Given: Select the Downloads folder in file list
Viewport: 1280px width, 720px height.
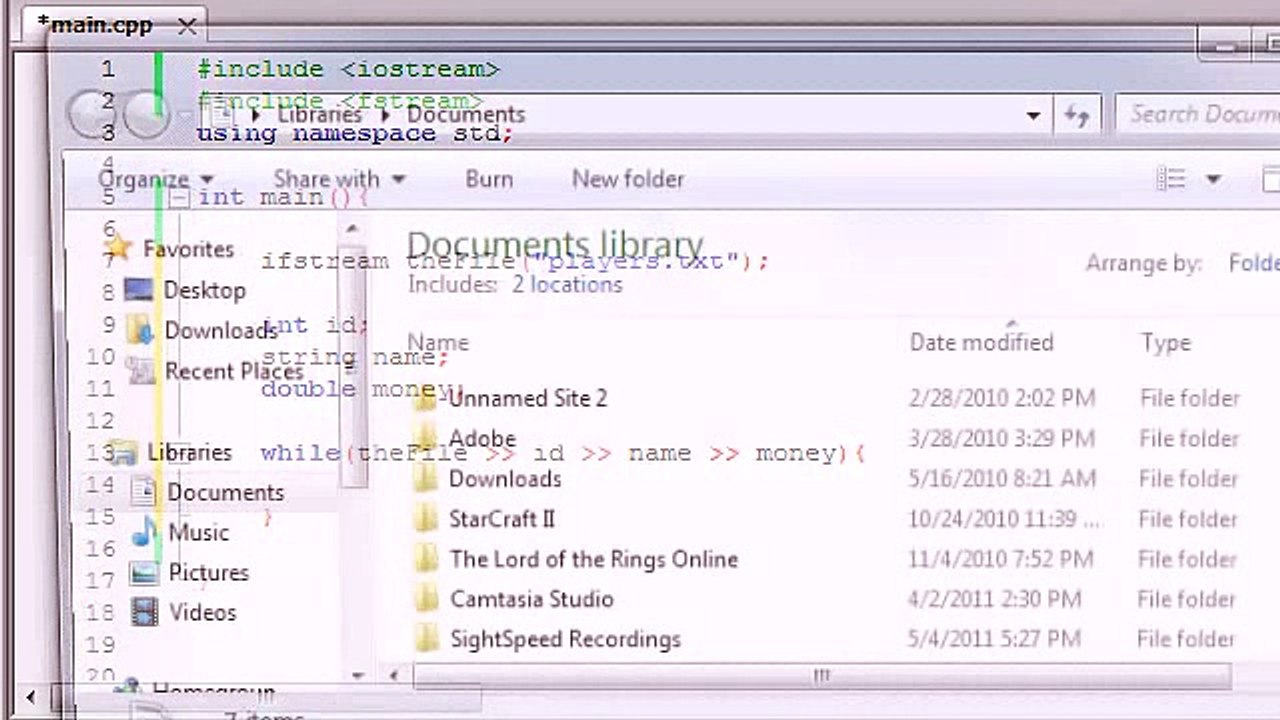Looking at the screenshot, I should [x=504, y=479].
